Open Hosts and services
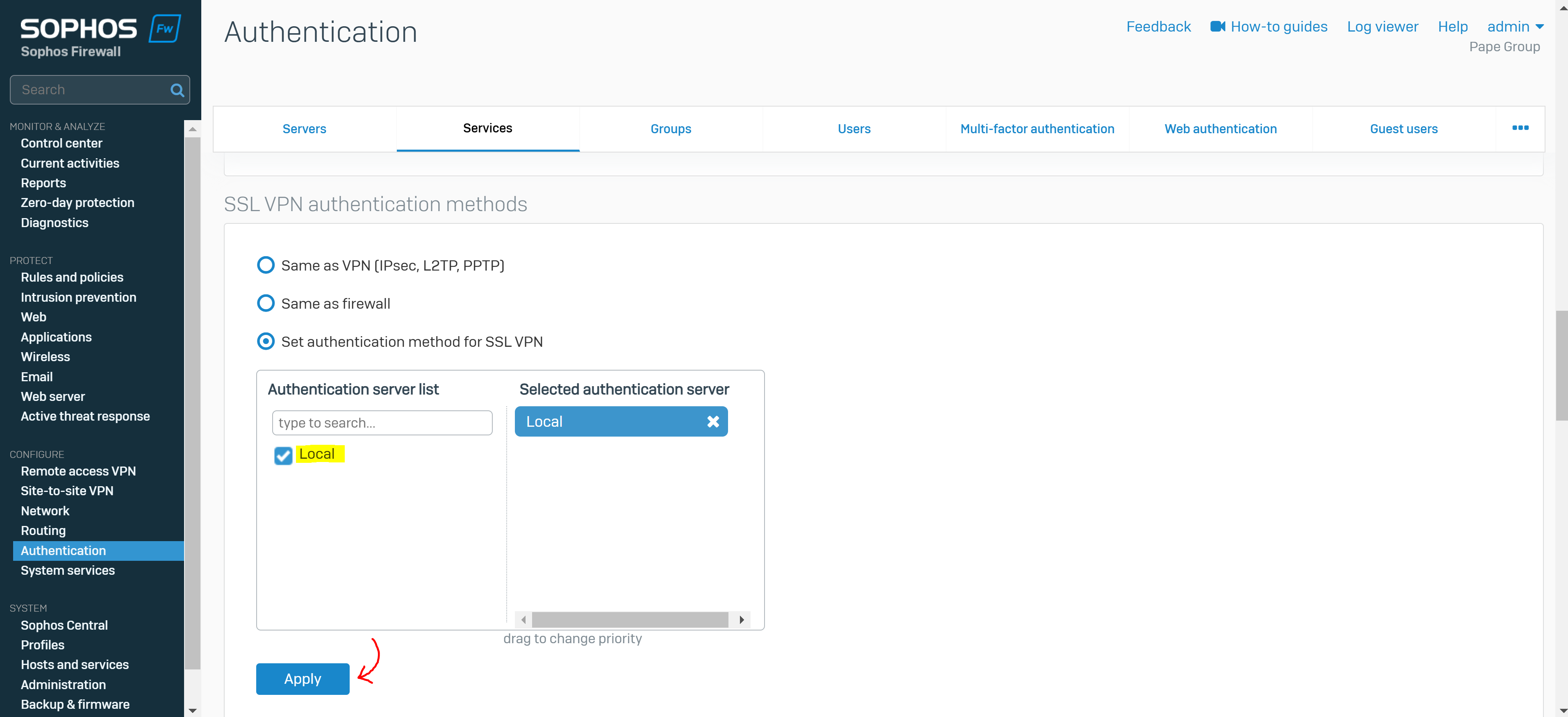 [74, 665]
